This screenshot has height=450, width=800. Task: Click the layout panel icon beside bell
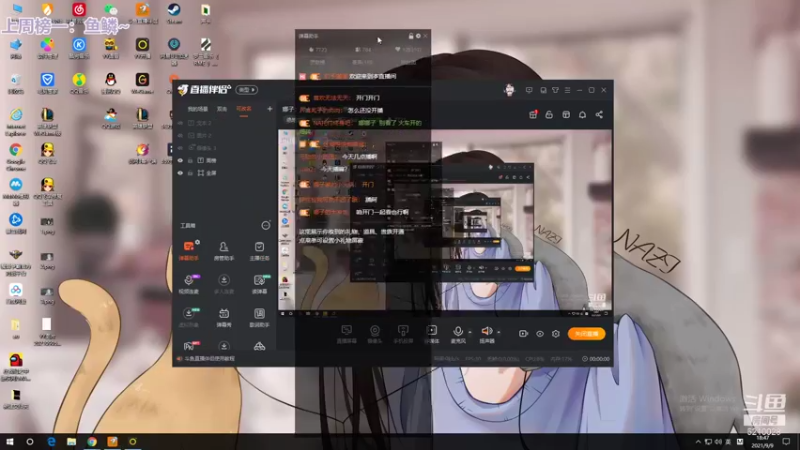pyautogui.click(x=566, y=114)
